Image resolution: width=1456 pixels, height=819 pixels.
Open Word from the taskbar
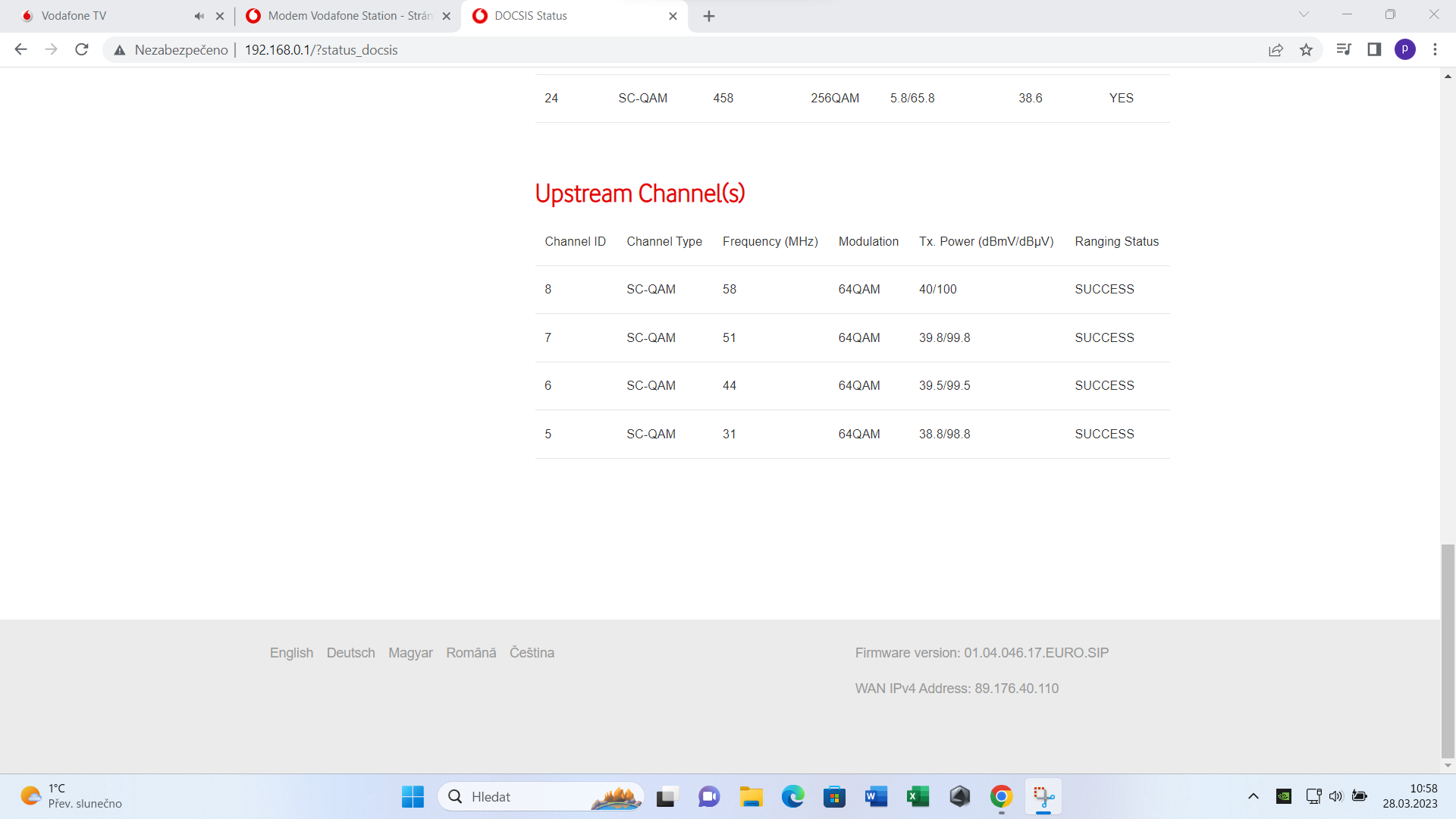[x=876, y=797]
